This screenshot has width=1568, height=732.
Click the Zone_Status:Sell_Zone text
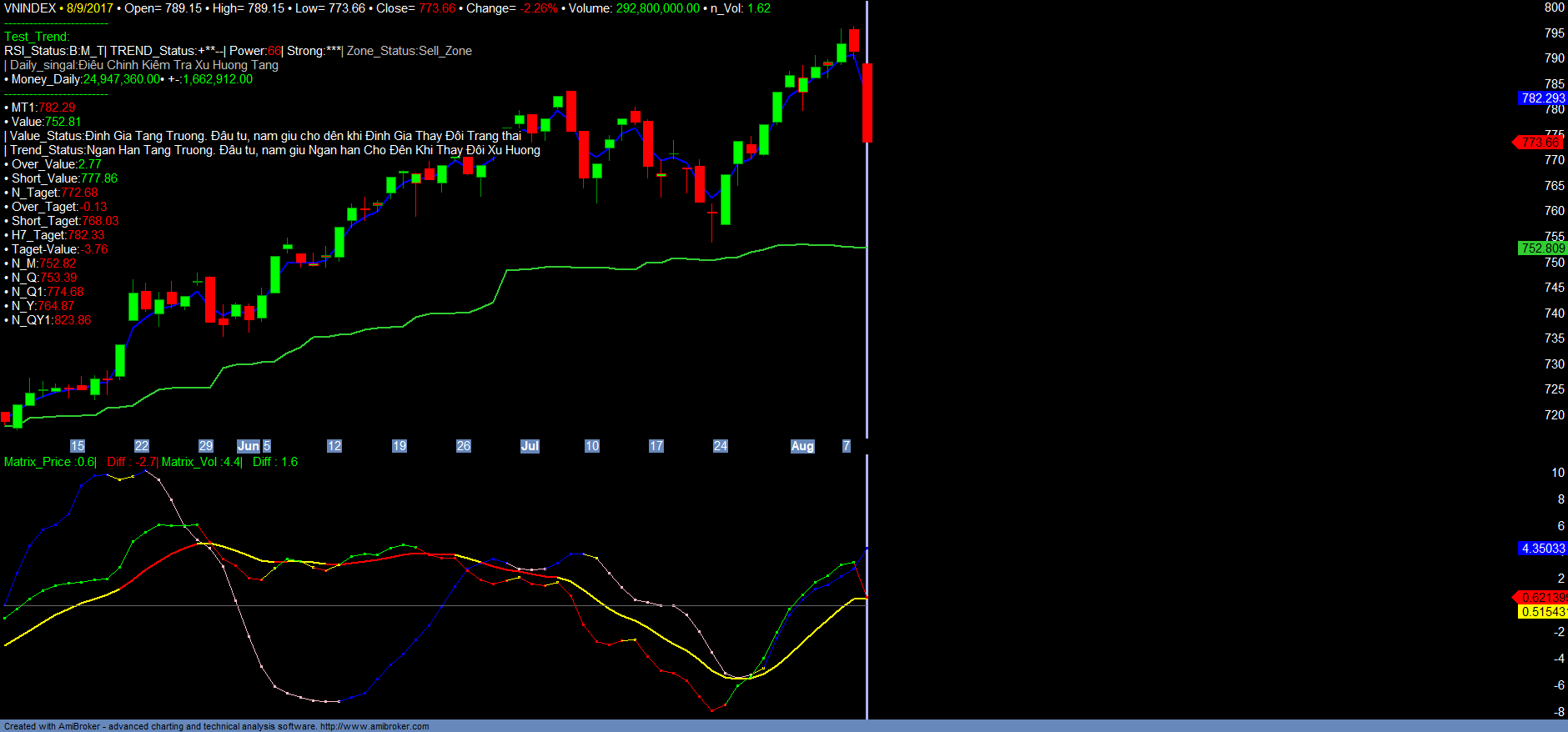[409, 51]
